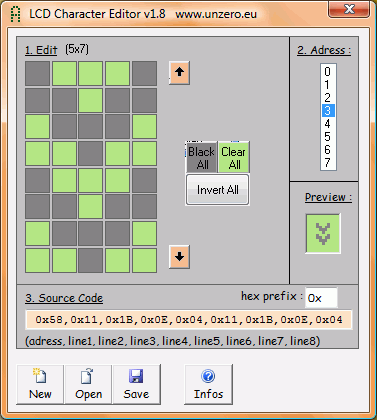Toggle pixel in row 6, column 2
The width and height of the screenshot is (377, 420).
pyautogui.click(x=64, y=207)
